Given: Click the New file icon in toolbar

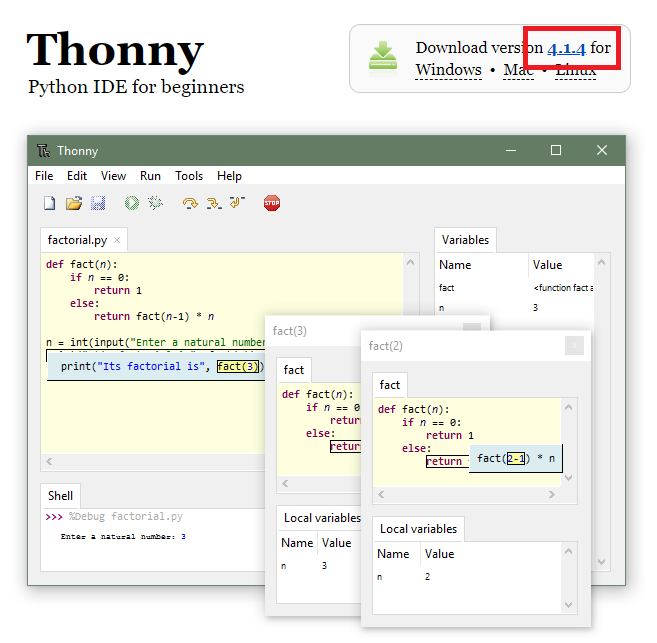Looking at the screenshot, I should coord(49,203).
